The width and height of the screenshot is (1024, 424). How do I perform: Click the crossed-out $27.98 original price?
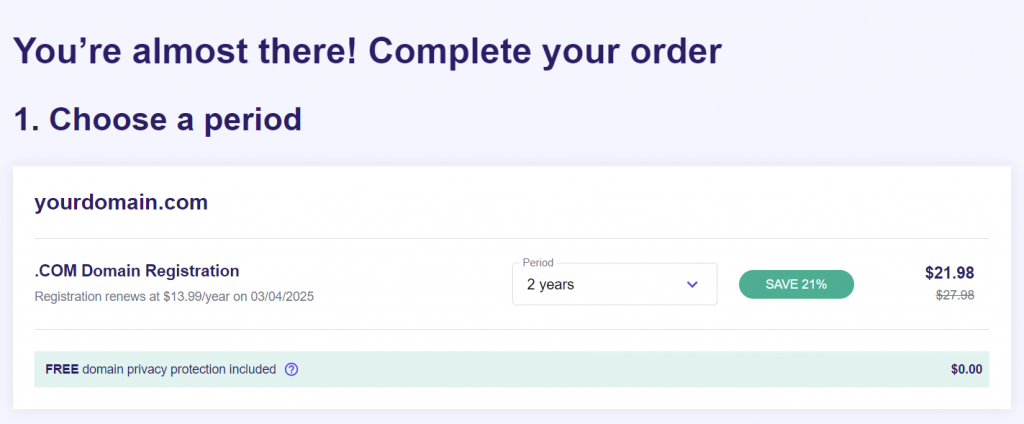tap(955, 295)
